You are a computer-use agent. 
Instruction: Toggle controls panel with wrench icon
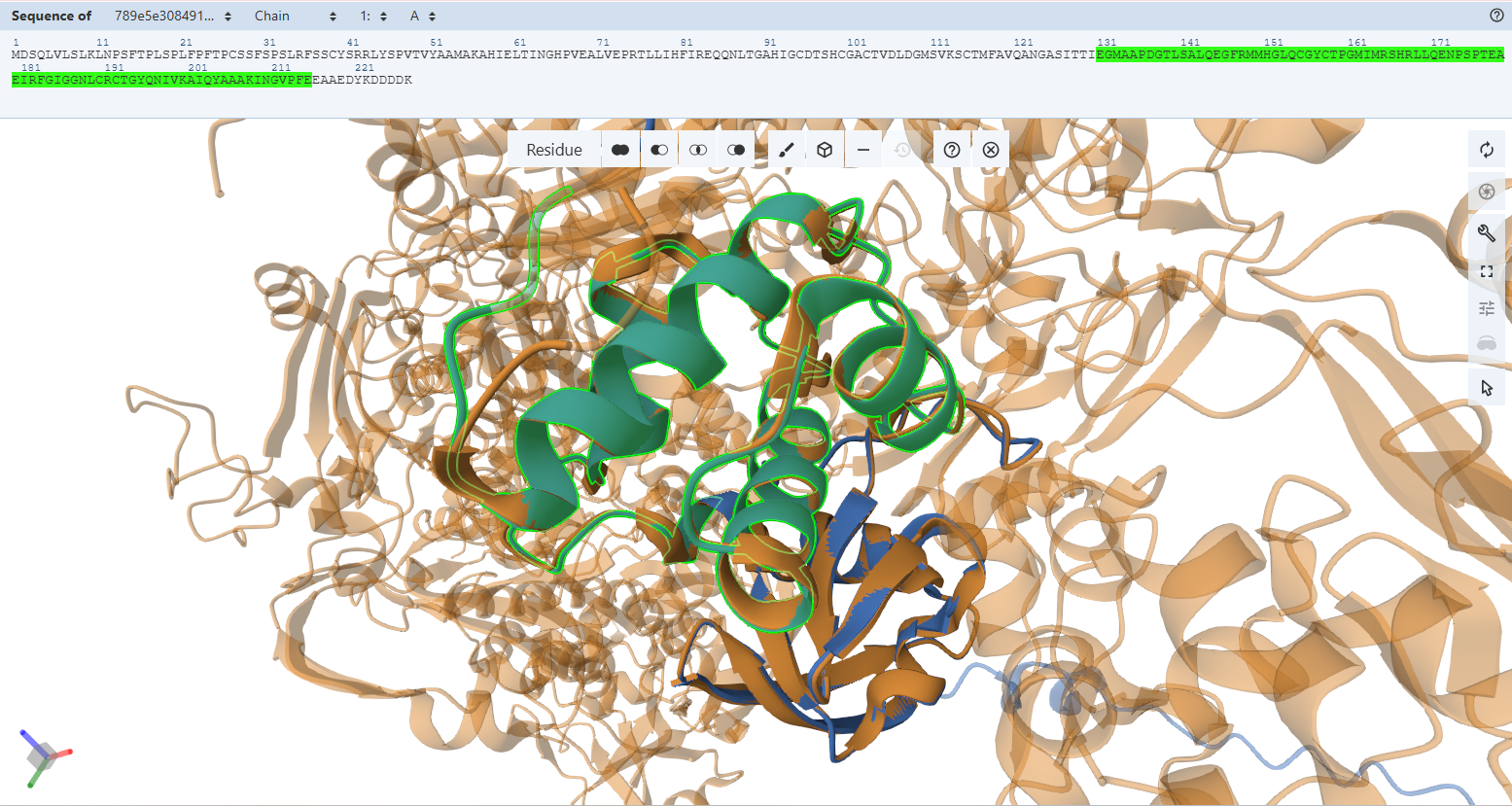click(1486, 231)
